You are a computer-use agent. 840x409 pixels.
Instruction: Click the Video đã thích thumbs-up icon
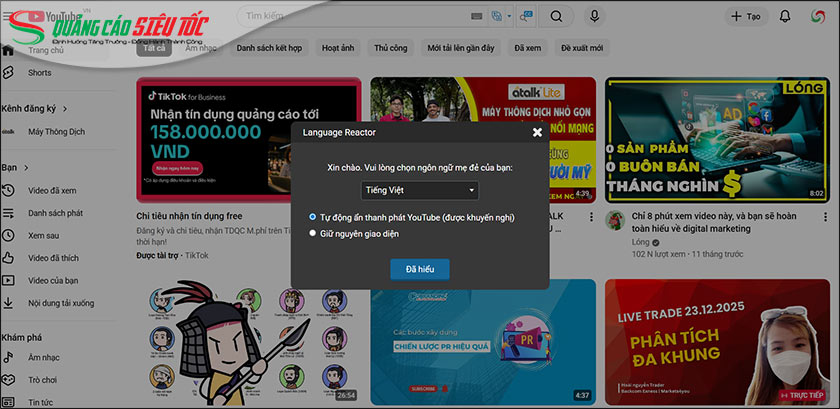tap(8, 258)
